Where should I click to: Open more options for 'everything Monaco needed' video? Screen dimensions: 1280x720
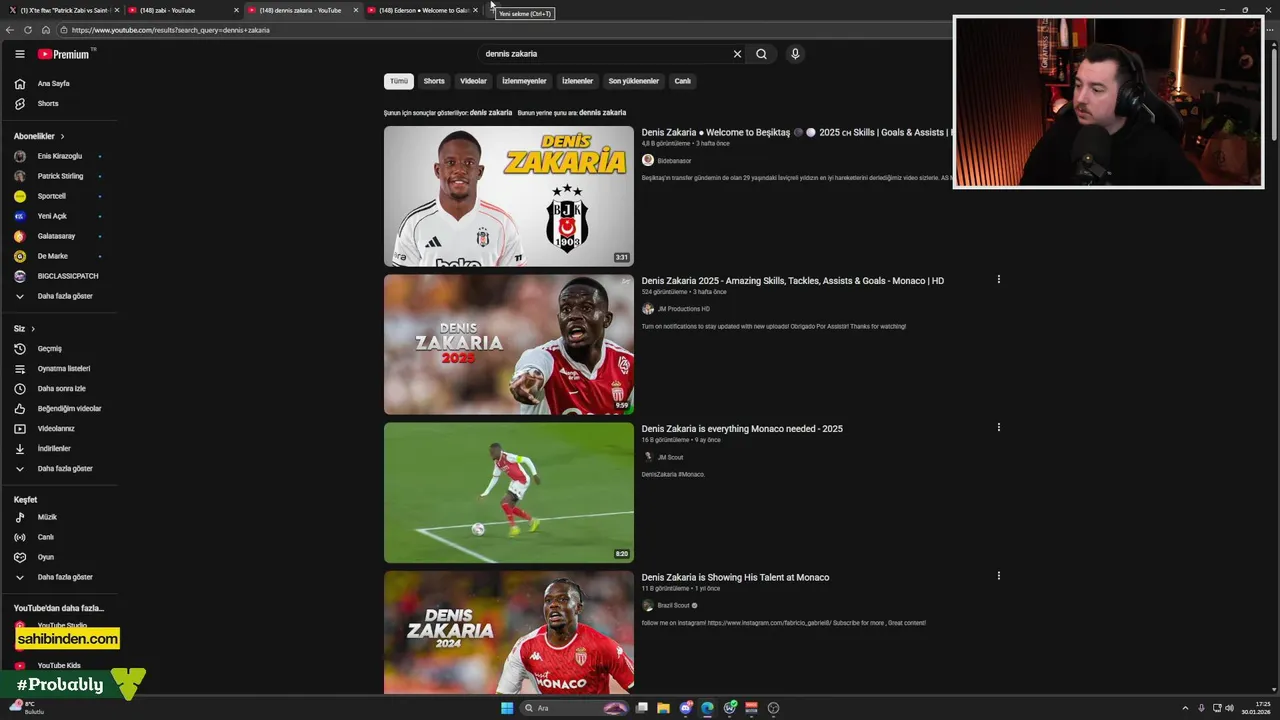tap(998, 428)
